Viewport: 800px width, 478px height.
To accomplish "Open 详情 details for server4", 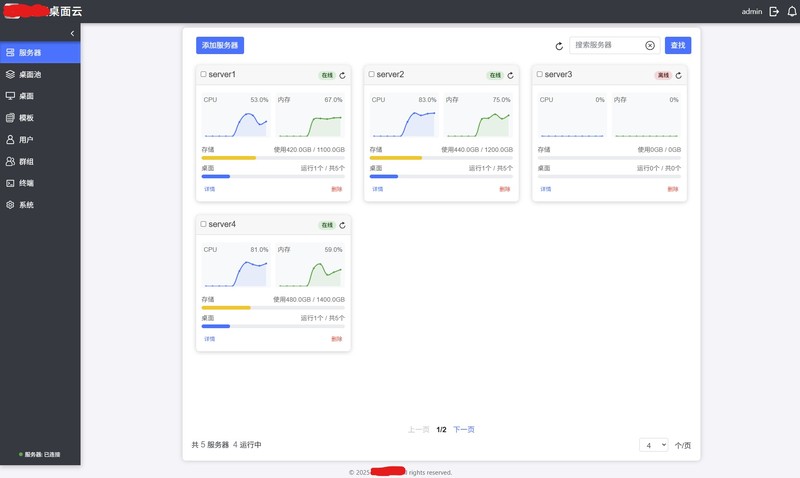I will (x=210, y=339).
